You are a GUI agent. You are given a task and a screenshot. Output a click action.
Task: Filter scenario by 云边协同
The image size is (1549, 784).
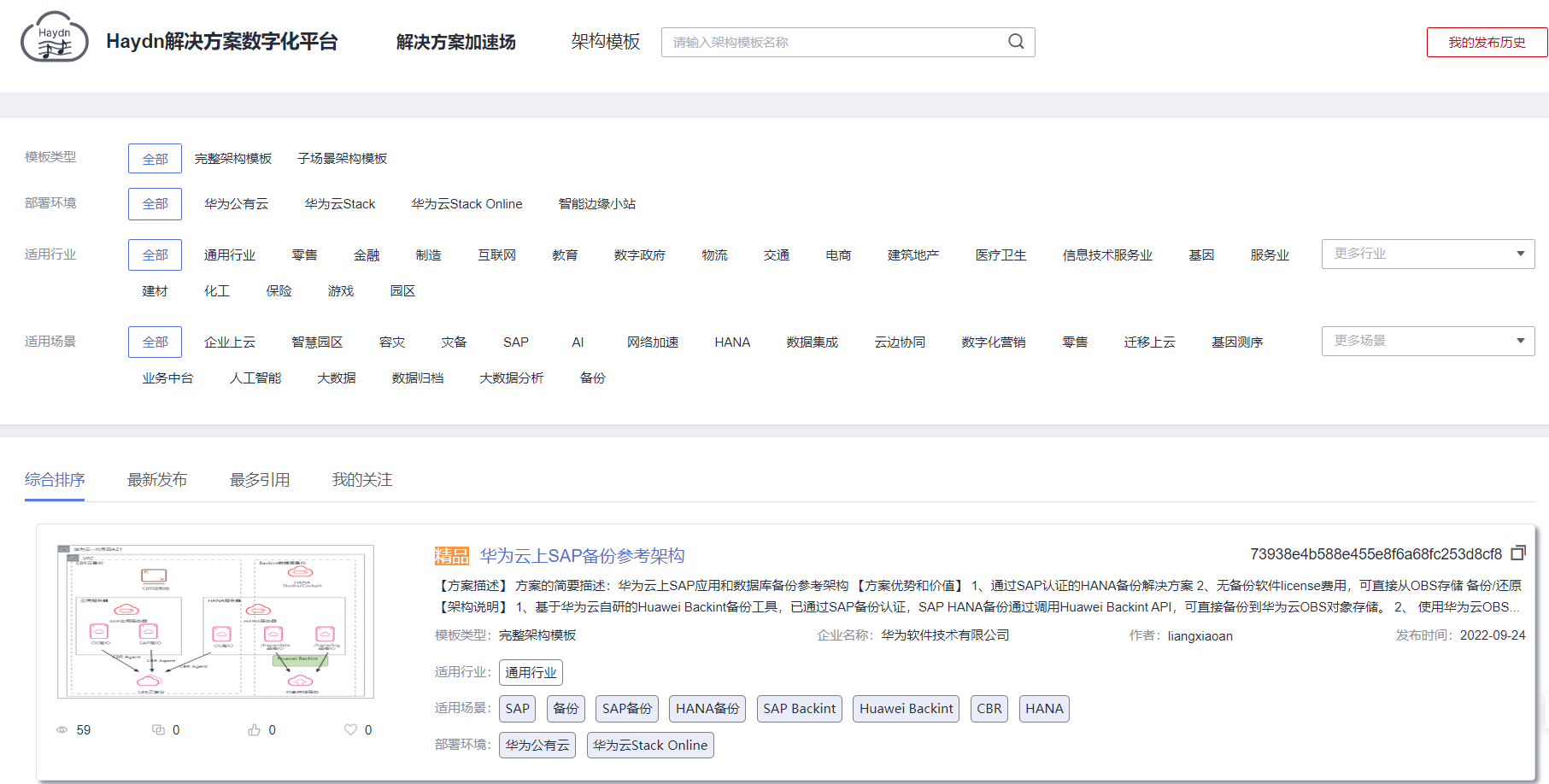point(900,342)
